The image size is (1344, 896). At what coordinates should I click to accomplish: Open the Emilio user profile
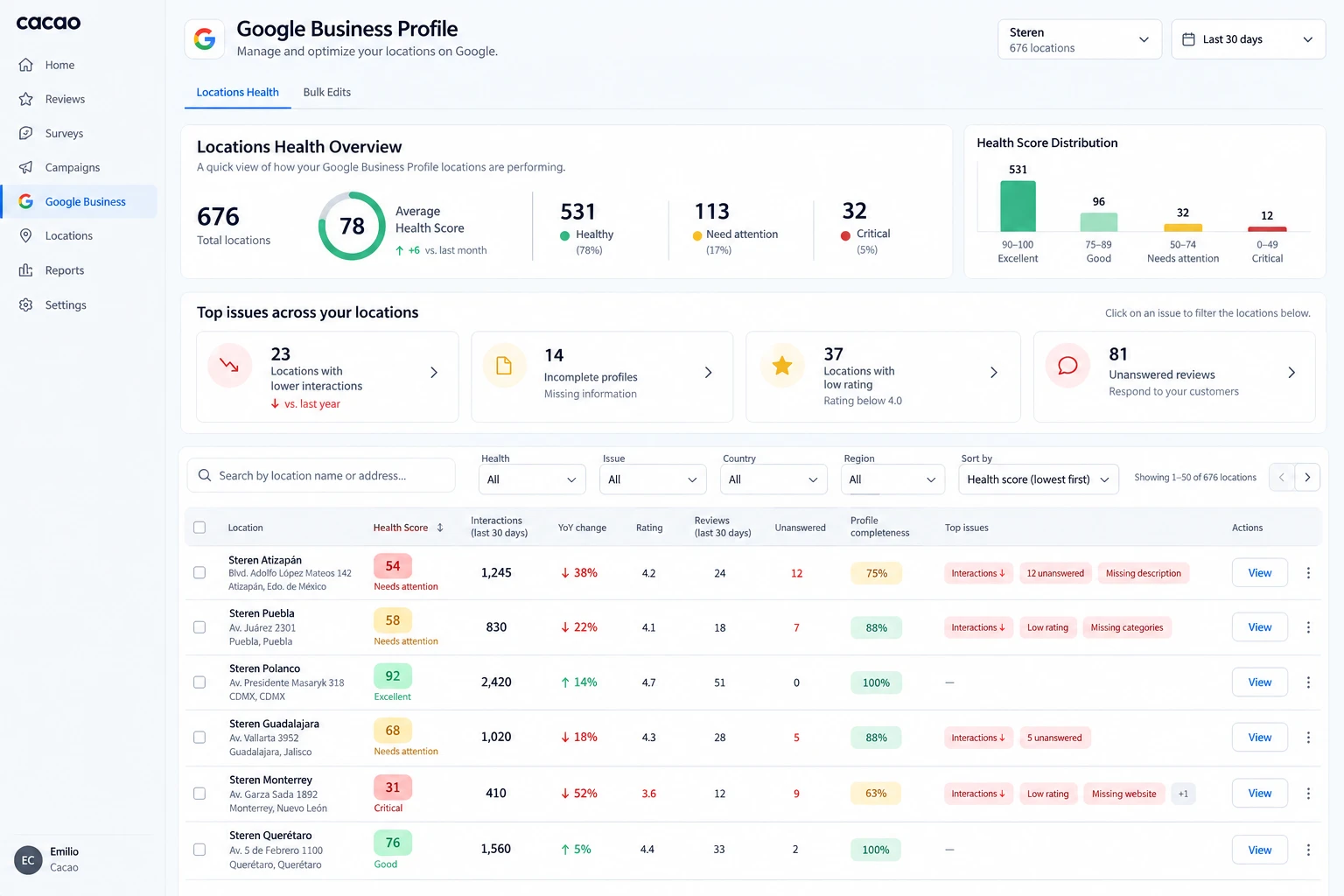coord(48,859)
